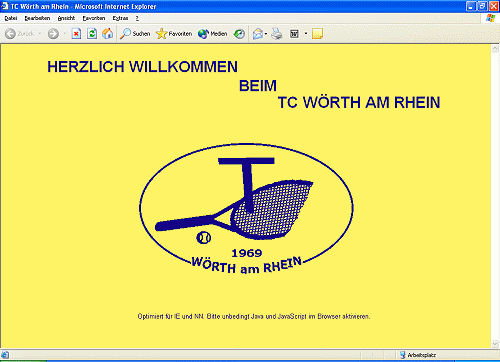Click the TC Wörth tennis racket logo
The image size is (500, 362).
point(246,209)
